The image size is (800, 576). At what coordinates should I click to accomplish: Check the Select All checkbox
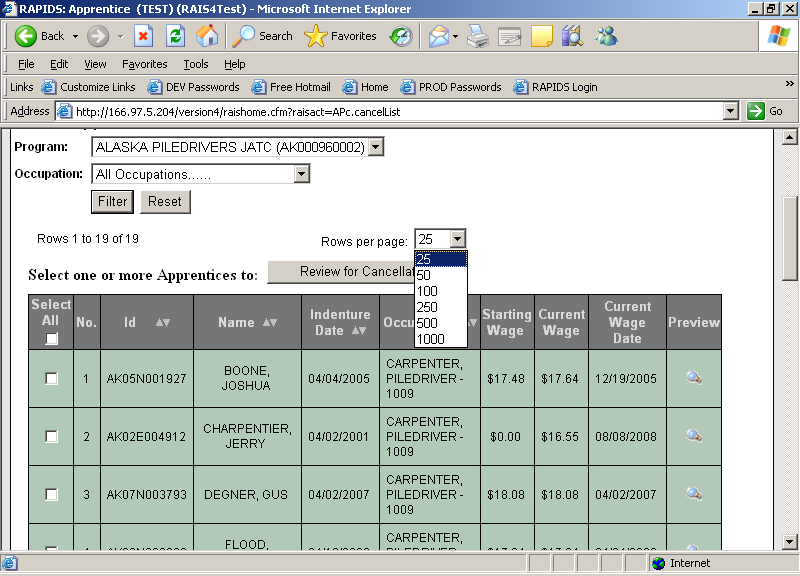click(x=52, y=339)
